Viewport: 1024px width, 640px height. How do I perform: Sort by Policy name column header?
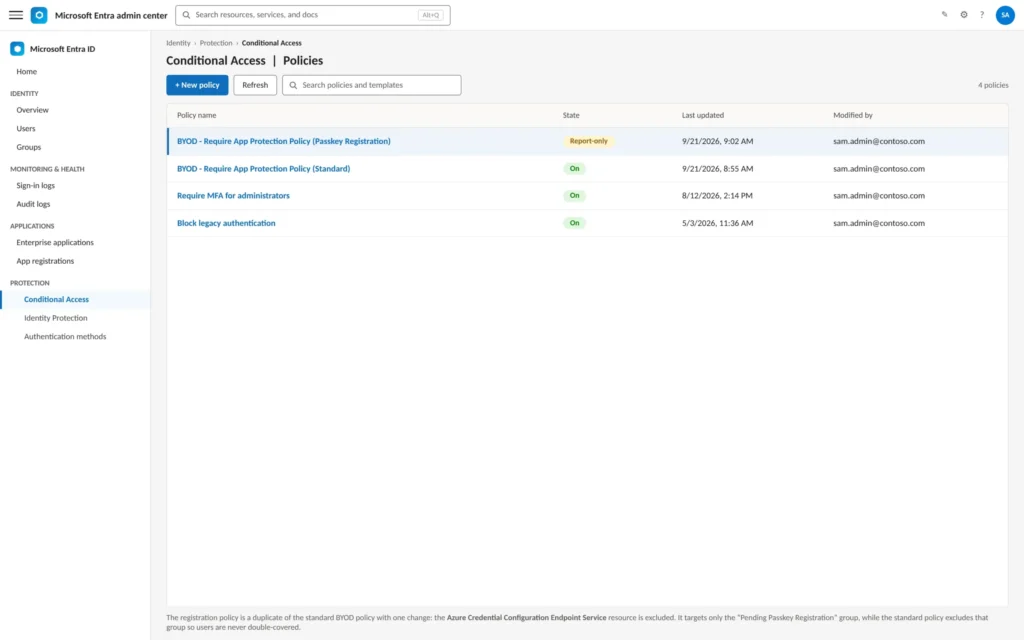click(x=197, y=115)
